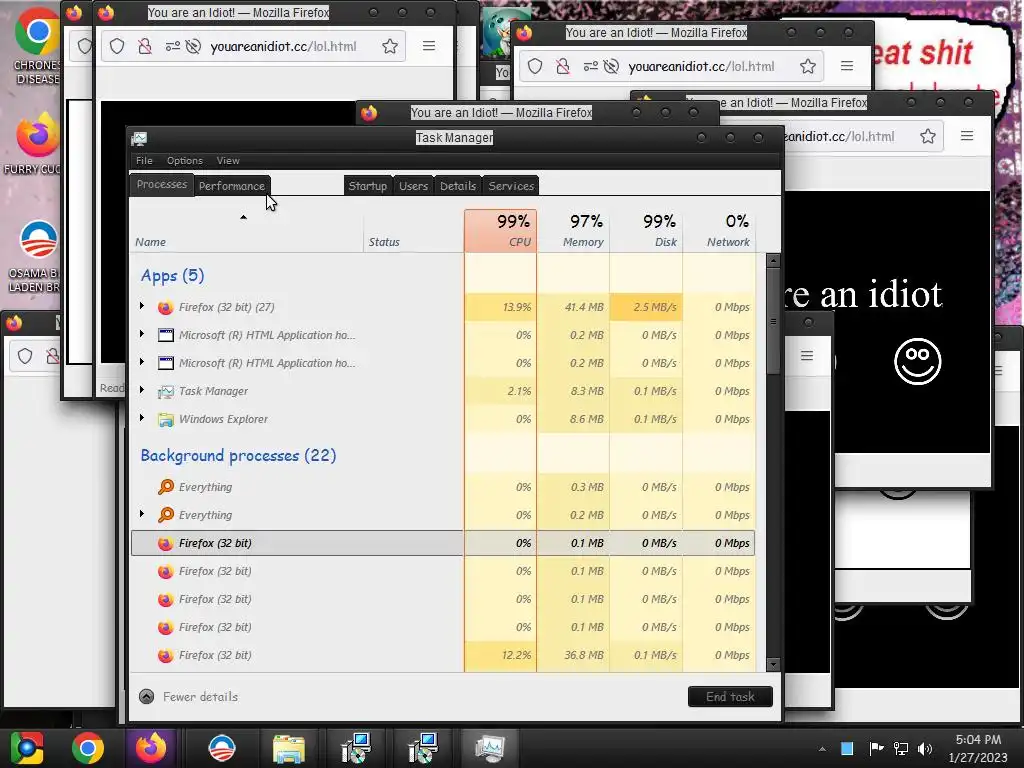Expand second Microsoft HTML Application host row
The image size is (1024, 768).
142,362
